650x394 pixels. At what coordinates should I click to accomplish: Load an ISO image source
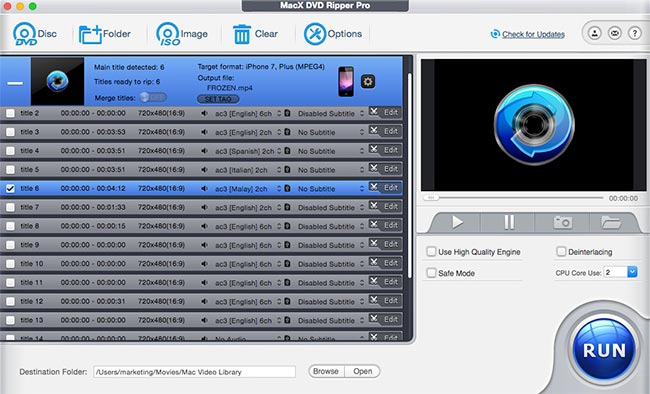click(x=182, y=34)
